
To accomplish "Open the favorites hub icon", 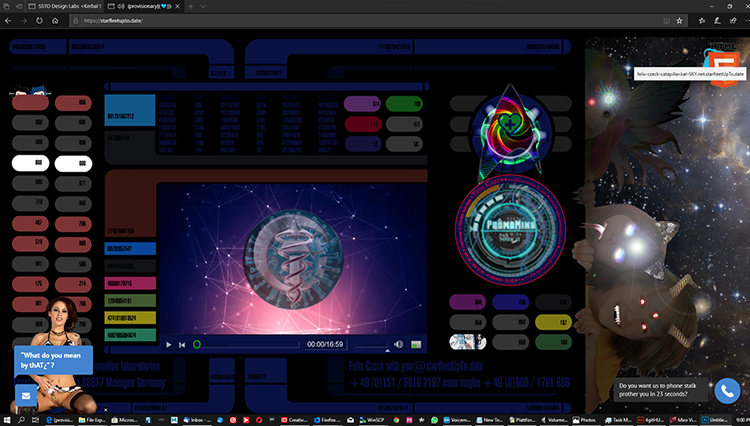I will (702, 21).
